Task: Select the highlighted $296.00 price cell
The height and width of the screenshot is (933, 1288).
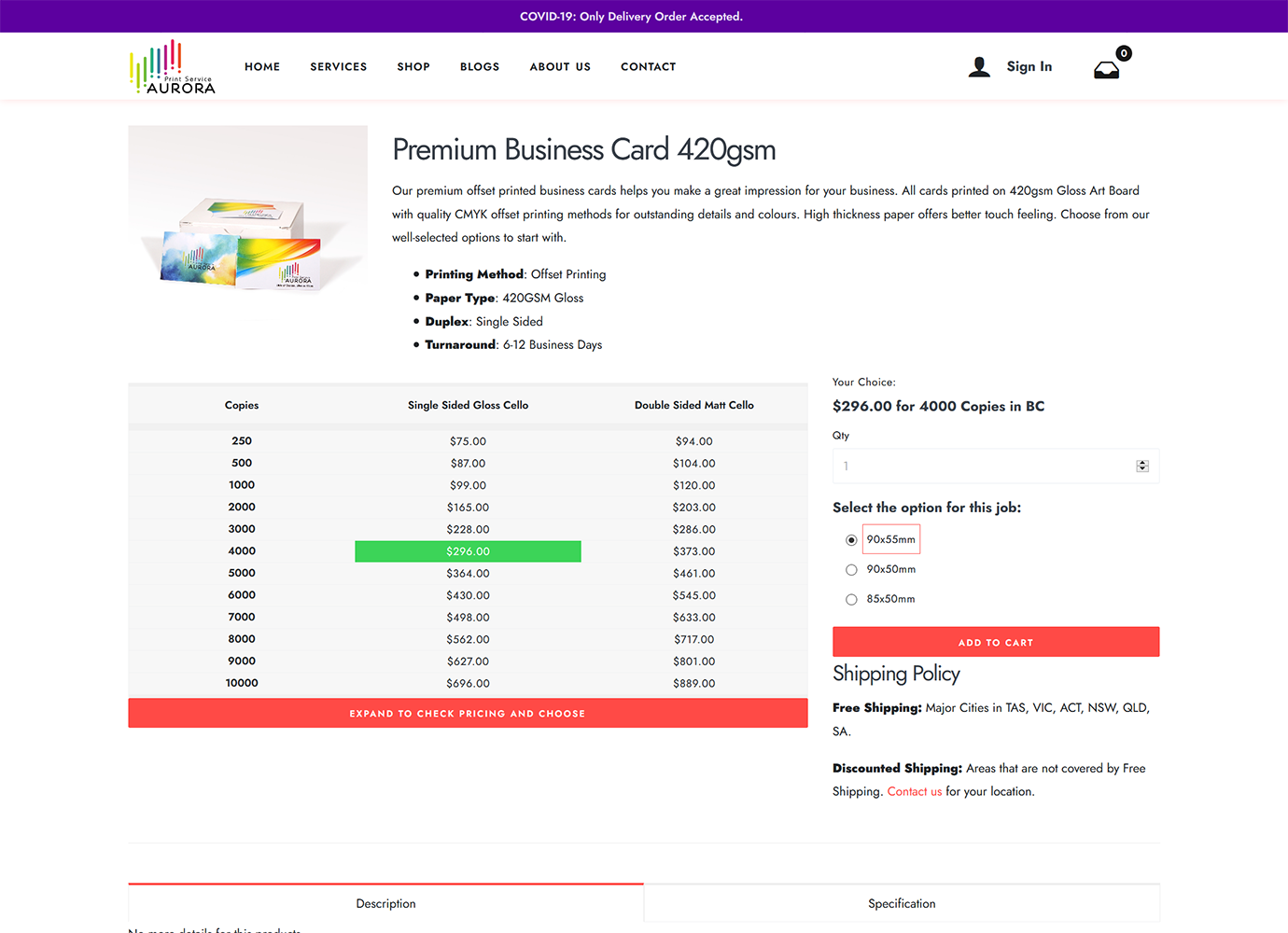Action: point(468,551)
